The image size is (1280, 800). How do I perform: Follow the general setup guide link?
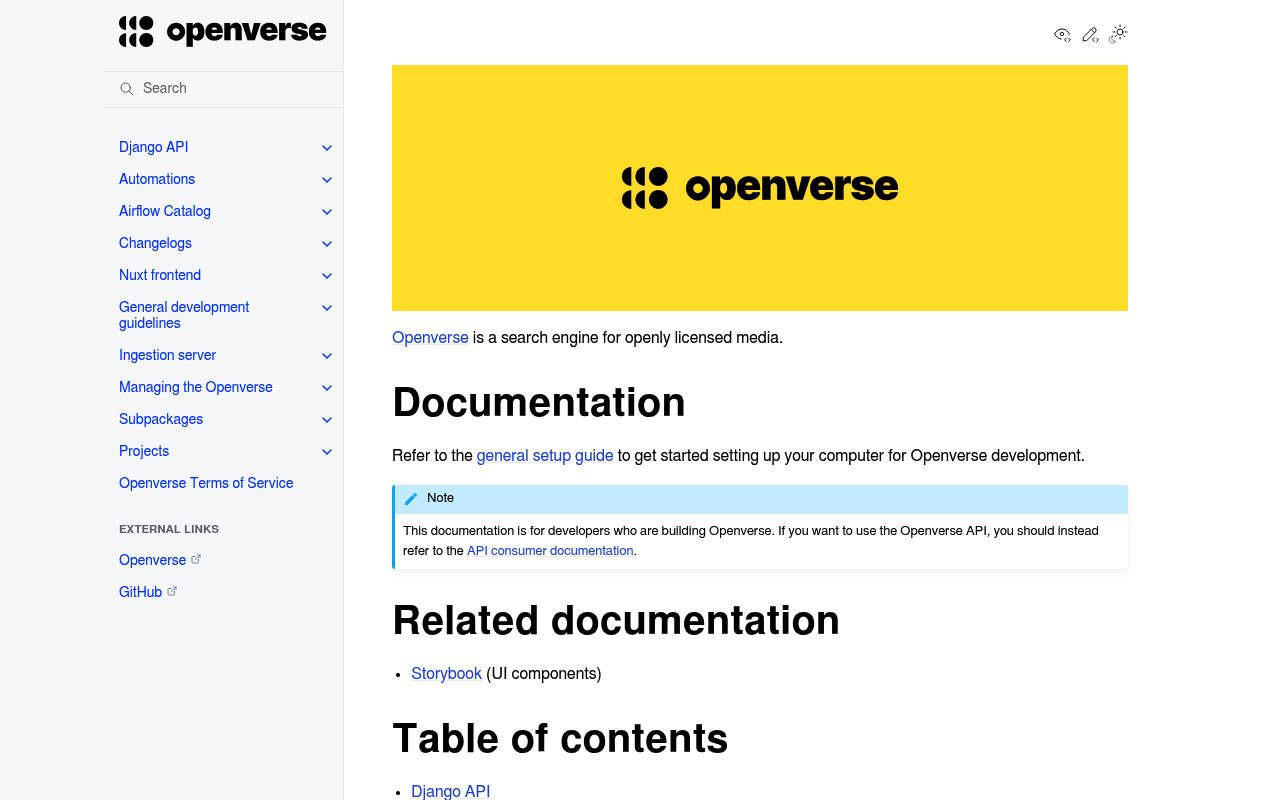tap(545, 456)
